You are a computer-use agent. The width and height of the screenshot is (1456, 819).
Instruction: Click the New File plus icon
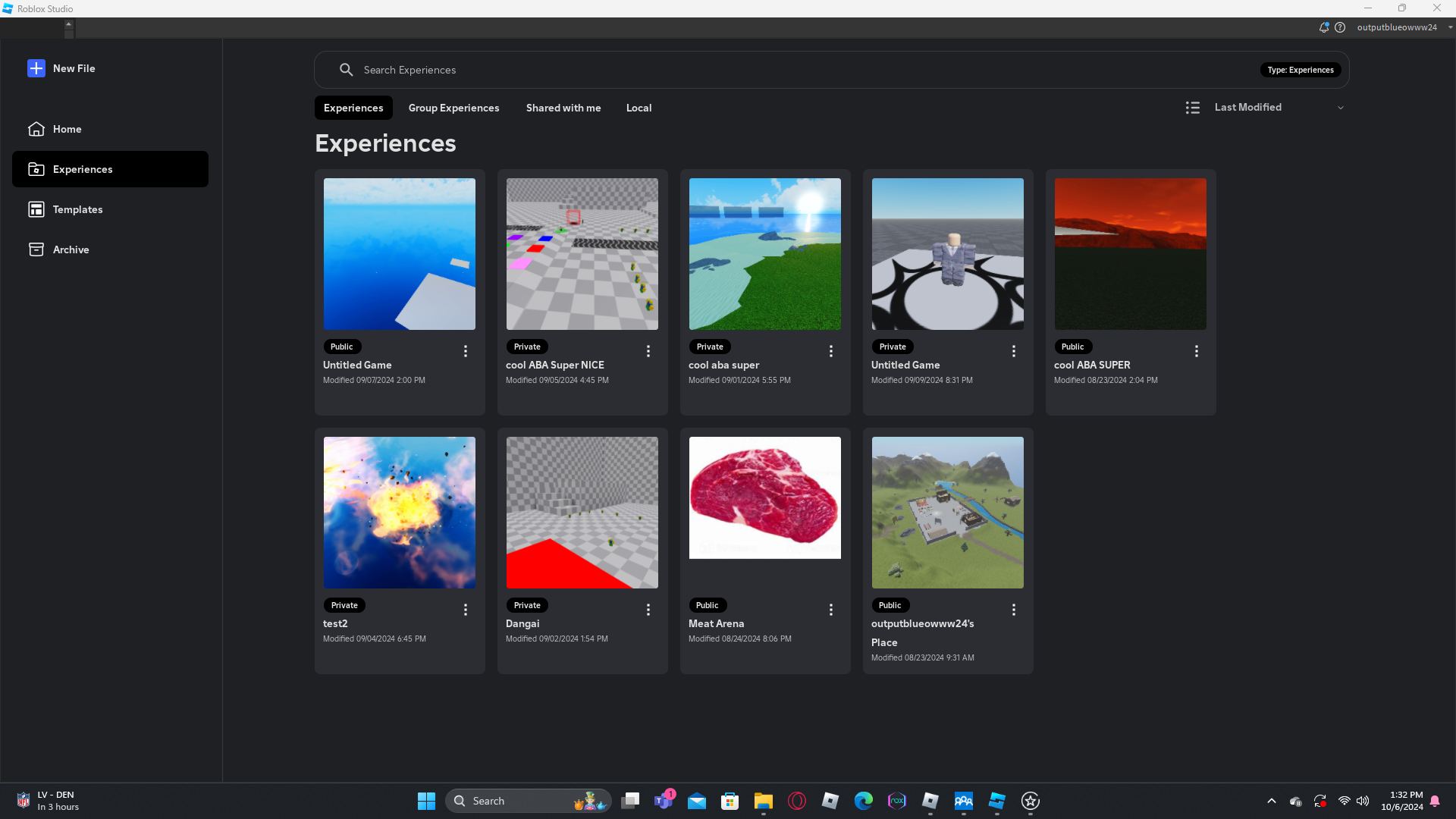tap(36, 68)
